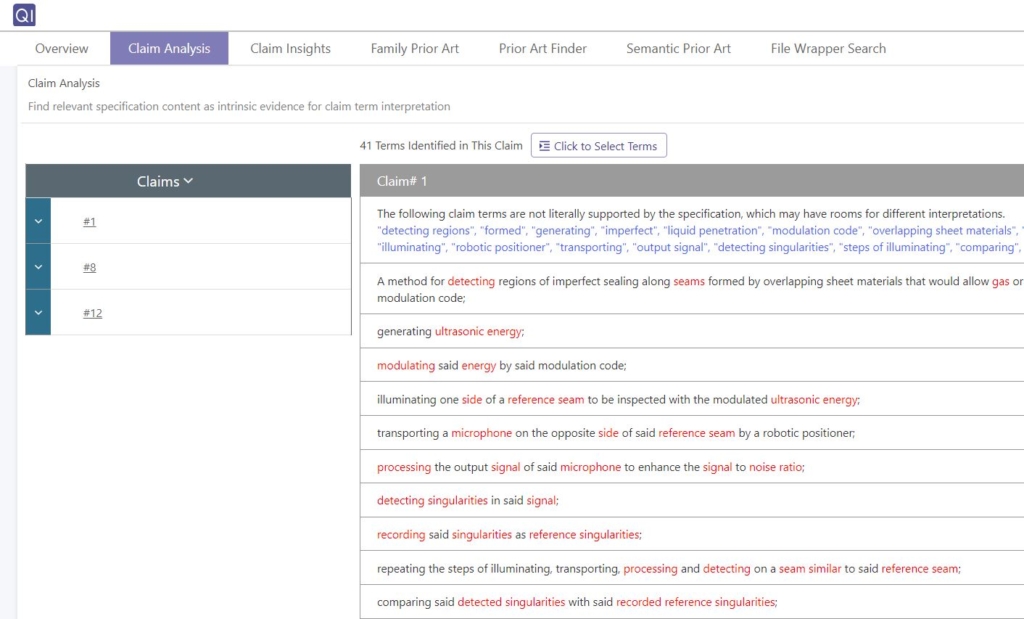Open the Claim Insights tab

pyautogui.click(x=290, y=47)
